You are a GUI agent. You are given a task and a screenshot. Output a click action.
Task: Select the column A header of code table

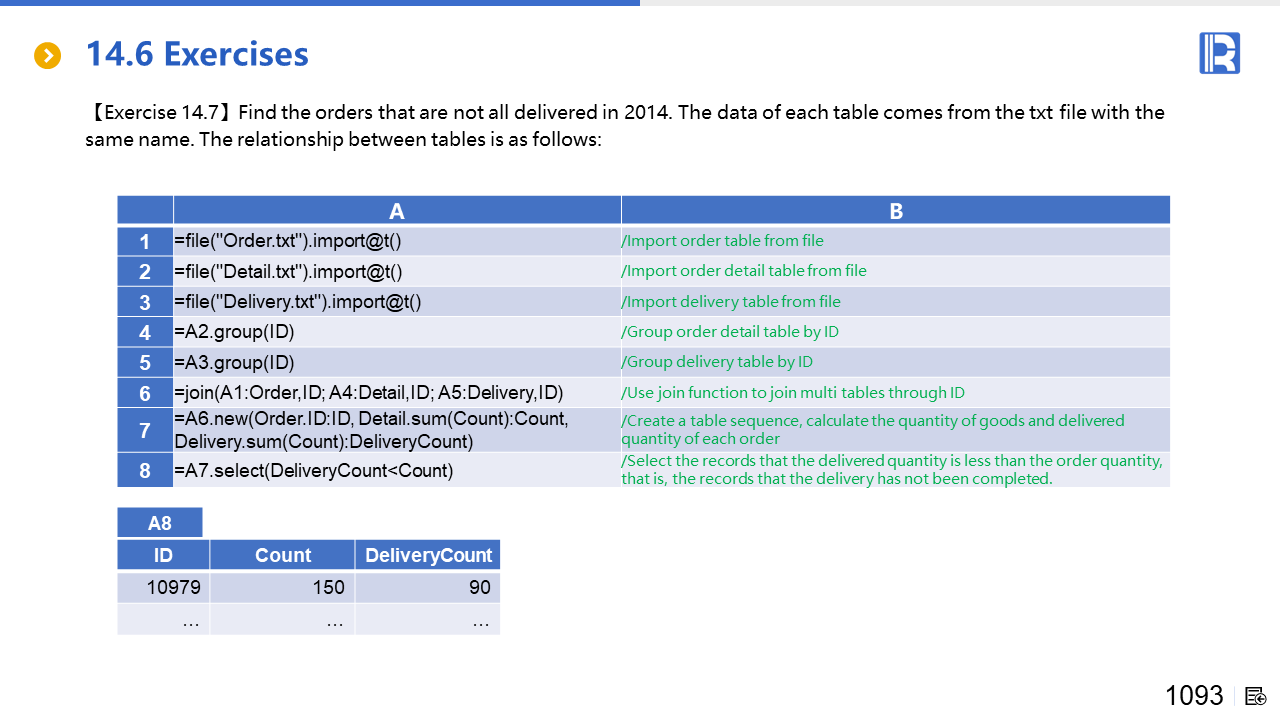397,211
